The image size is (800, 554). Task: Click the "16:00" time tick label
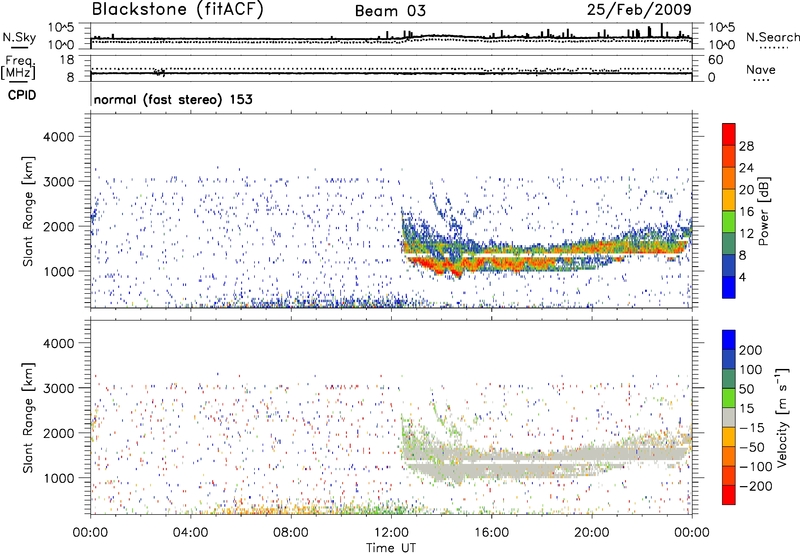[491, 532]
